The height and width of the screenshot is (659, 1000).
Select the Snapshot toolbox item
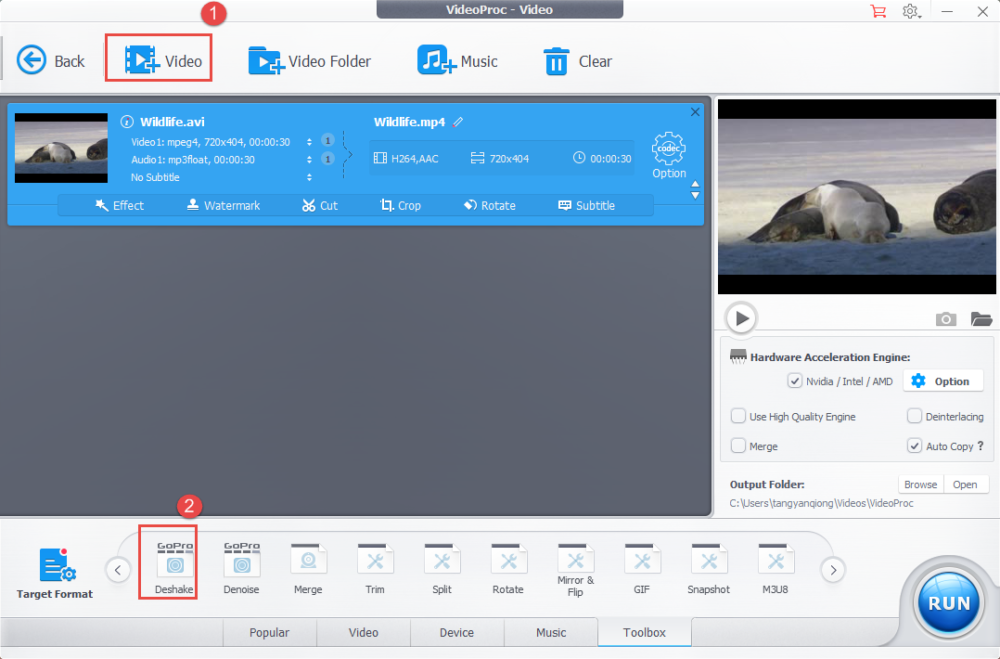click(709, 569)
